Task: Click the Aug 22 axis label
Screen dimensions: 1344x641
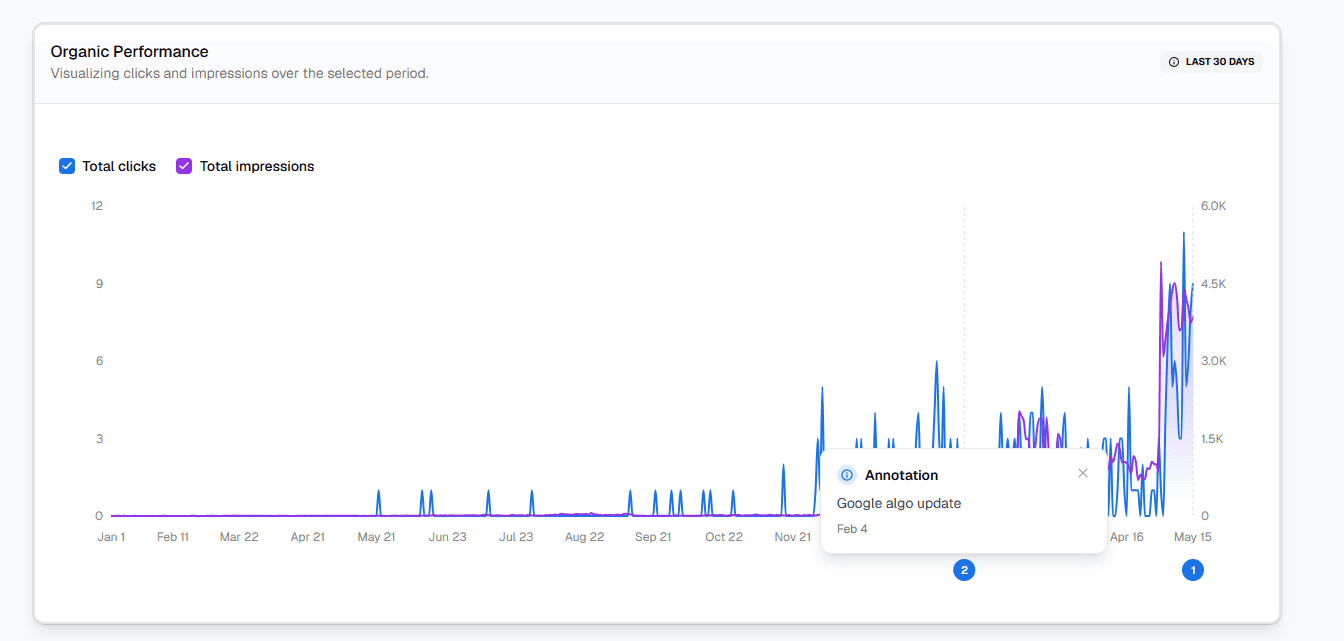Action: pyautogui.click(x=584, y=537)
